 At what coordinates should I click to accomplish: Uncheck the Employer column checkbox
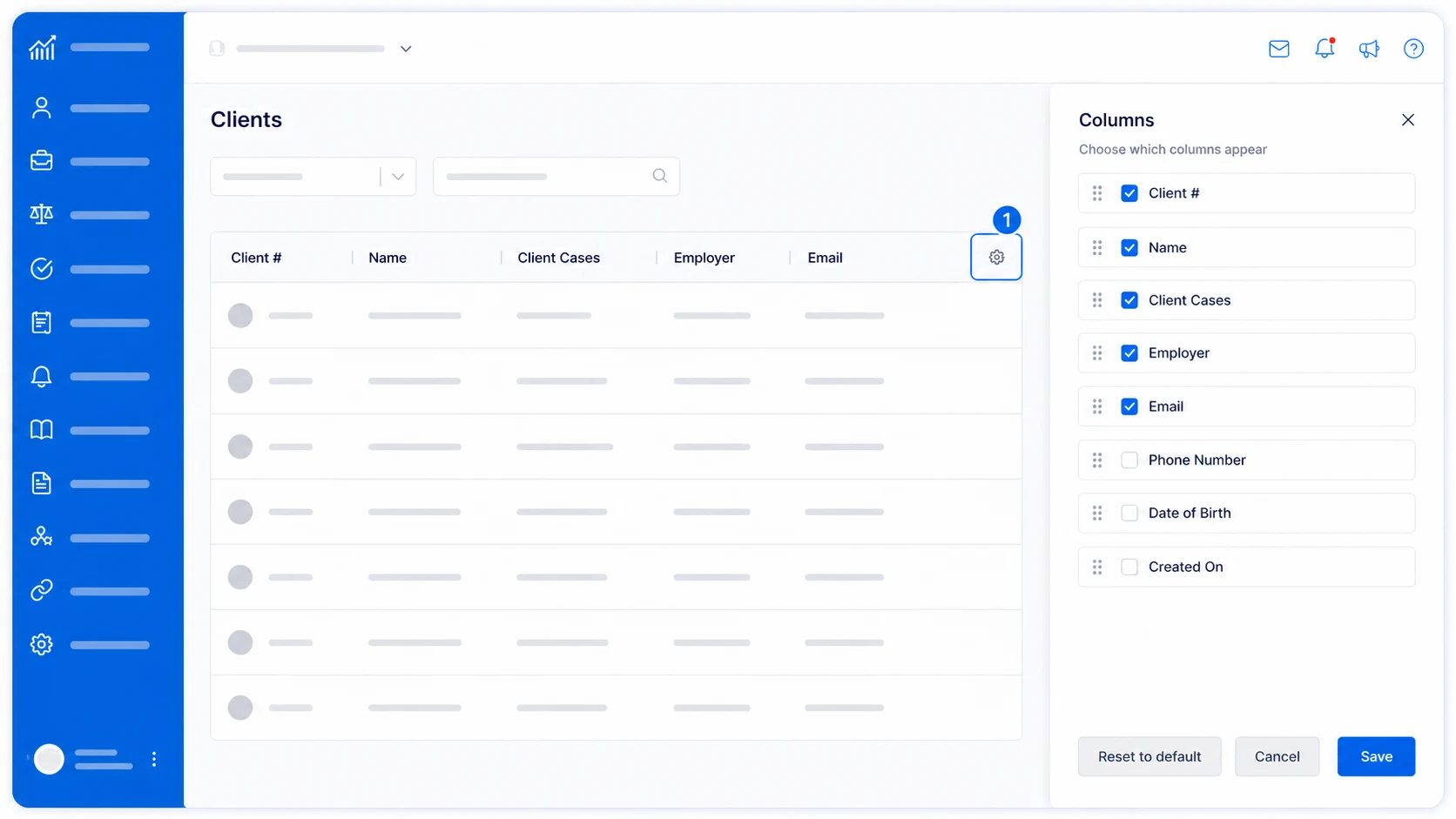tap(1129, 353)
